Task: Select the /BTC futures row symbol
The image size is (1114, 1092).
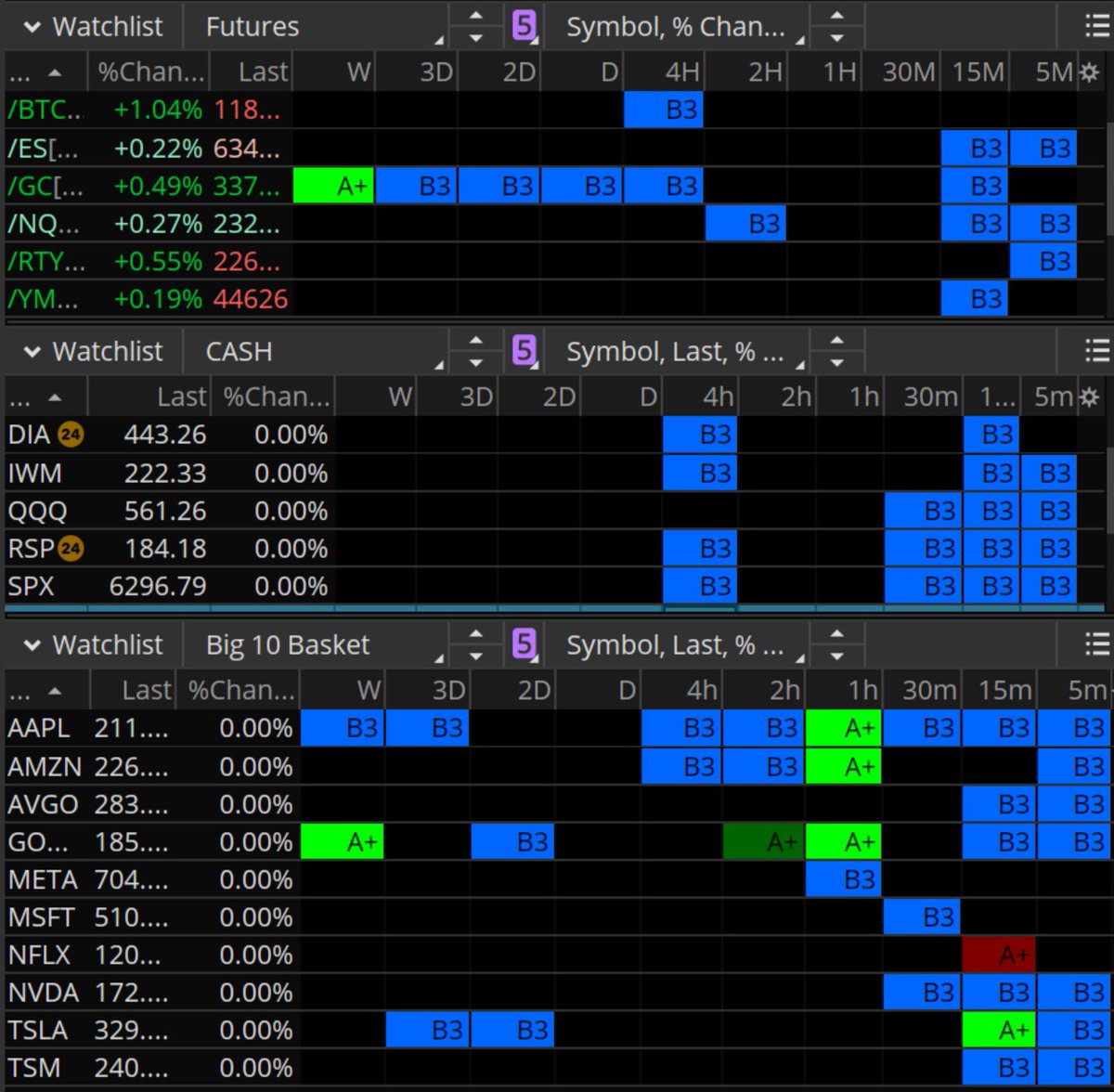Action: pyautogui.click(x=45, y=110)
